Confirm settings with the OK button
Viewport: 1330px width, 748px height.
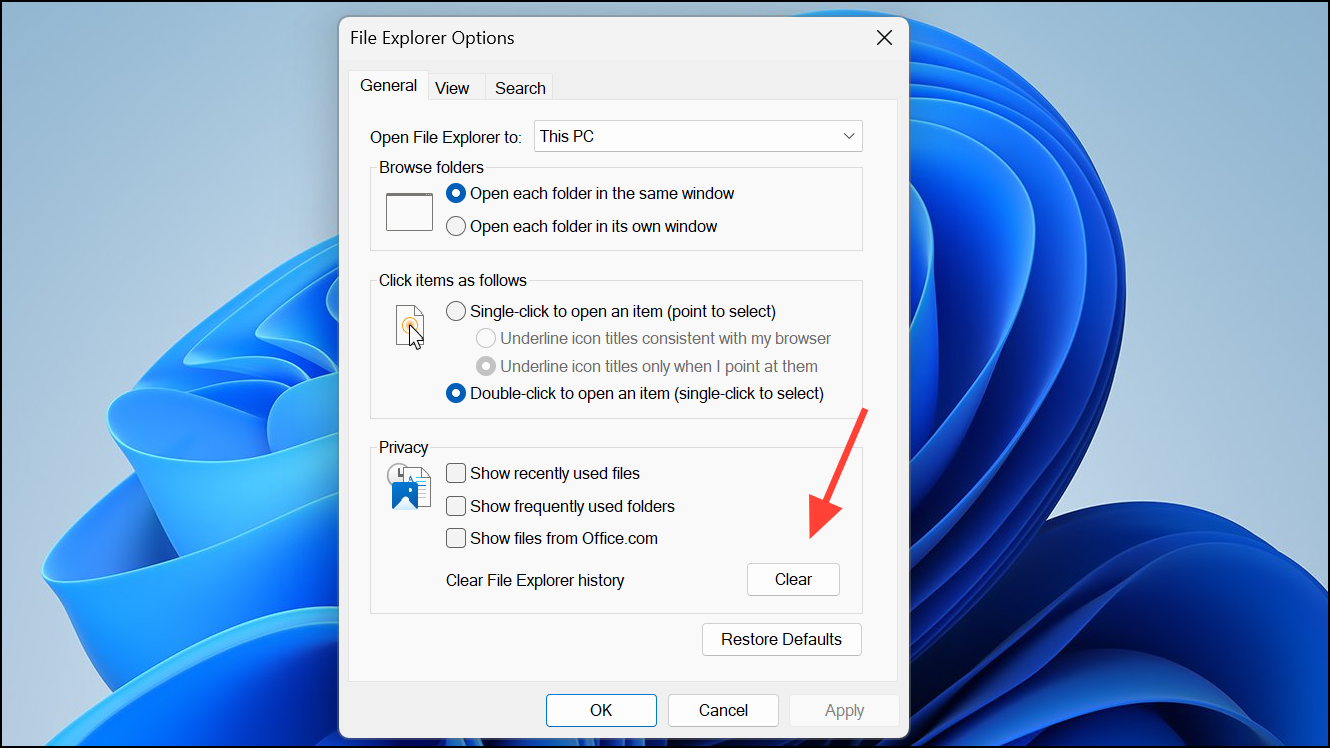click(x=601, y=710)
